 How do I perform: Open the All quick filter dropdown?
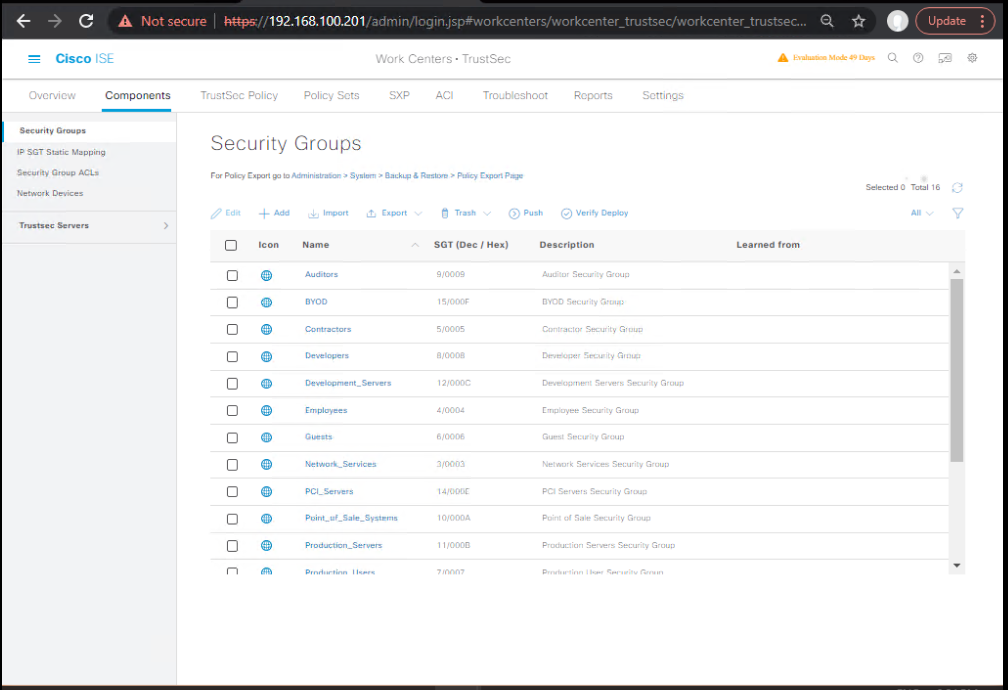[922, 213]
